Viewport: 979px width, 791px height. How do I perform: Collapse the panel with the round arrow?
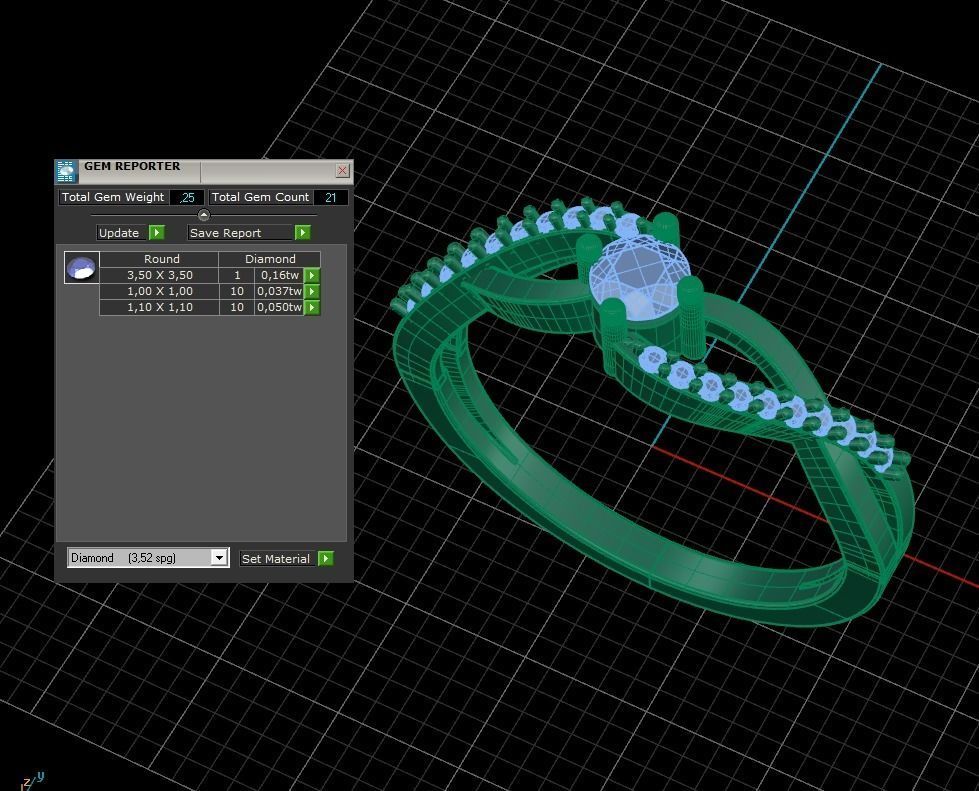pos(204,215)
